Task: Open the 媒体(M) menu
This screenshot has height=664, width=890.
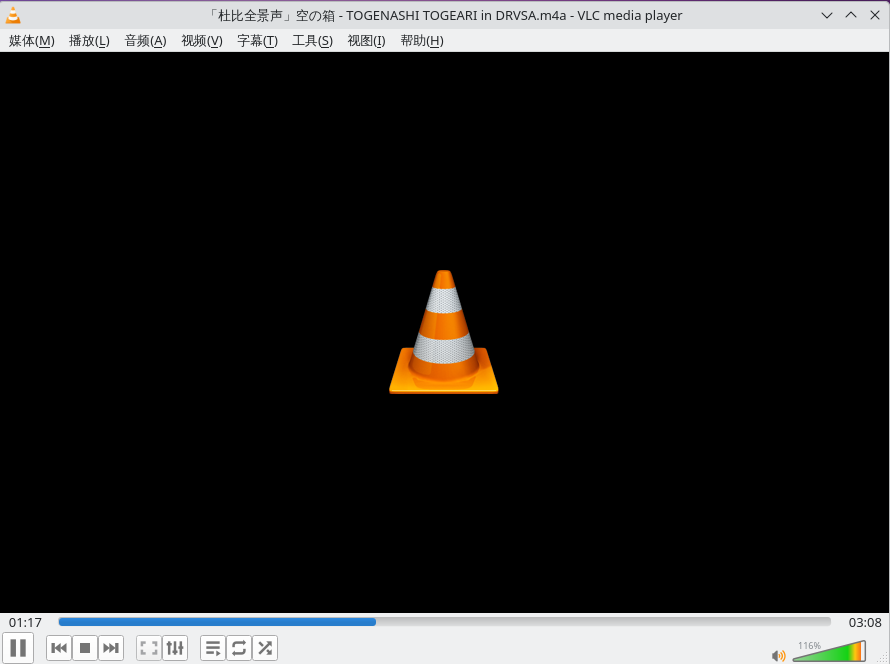Action: (32, 41)
